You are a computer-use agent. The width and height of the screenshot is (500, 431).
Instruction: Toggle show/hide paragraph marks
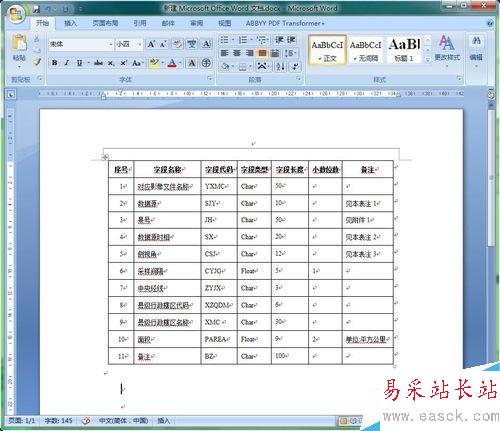[295, 66]
